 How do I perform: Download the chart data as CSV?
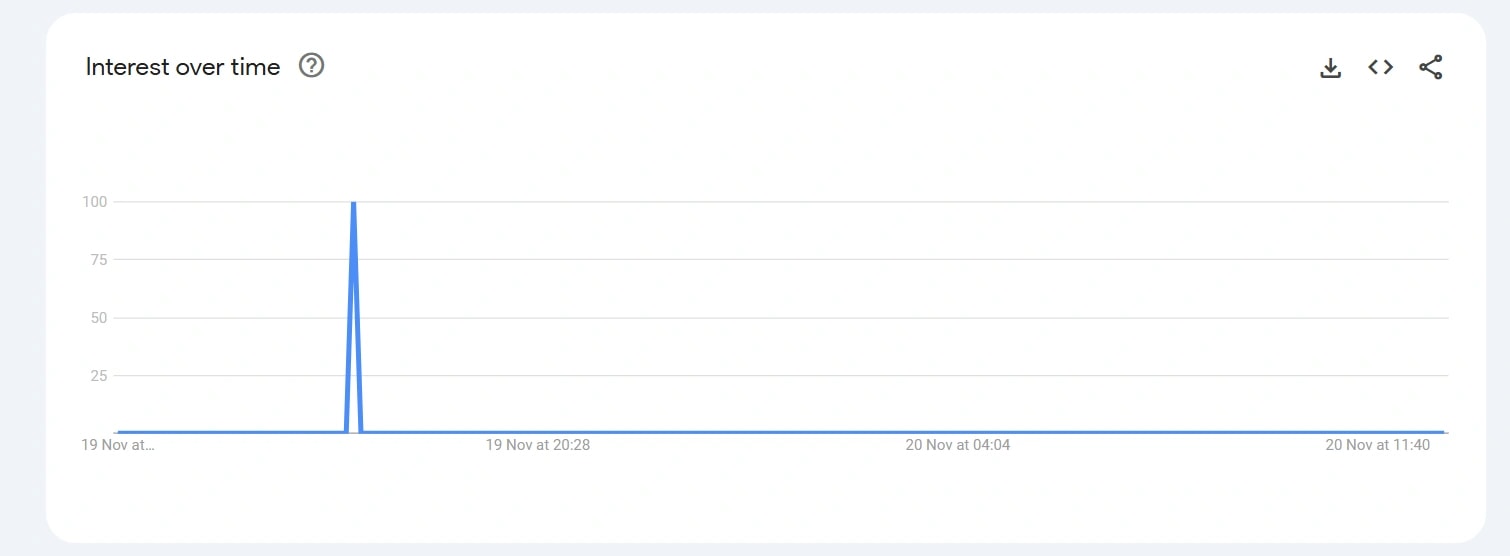pos(1330,67)
